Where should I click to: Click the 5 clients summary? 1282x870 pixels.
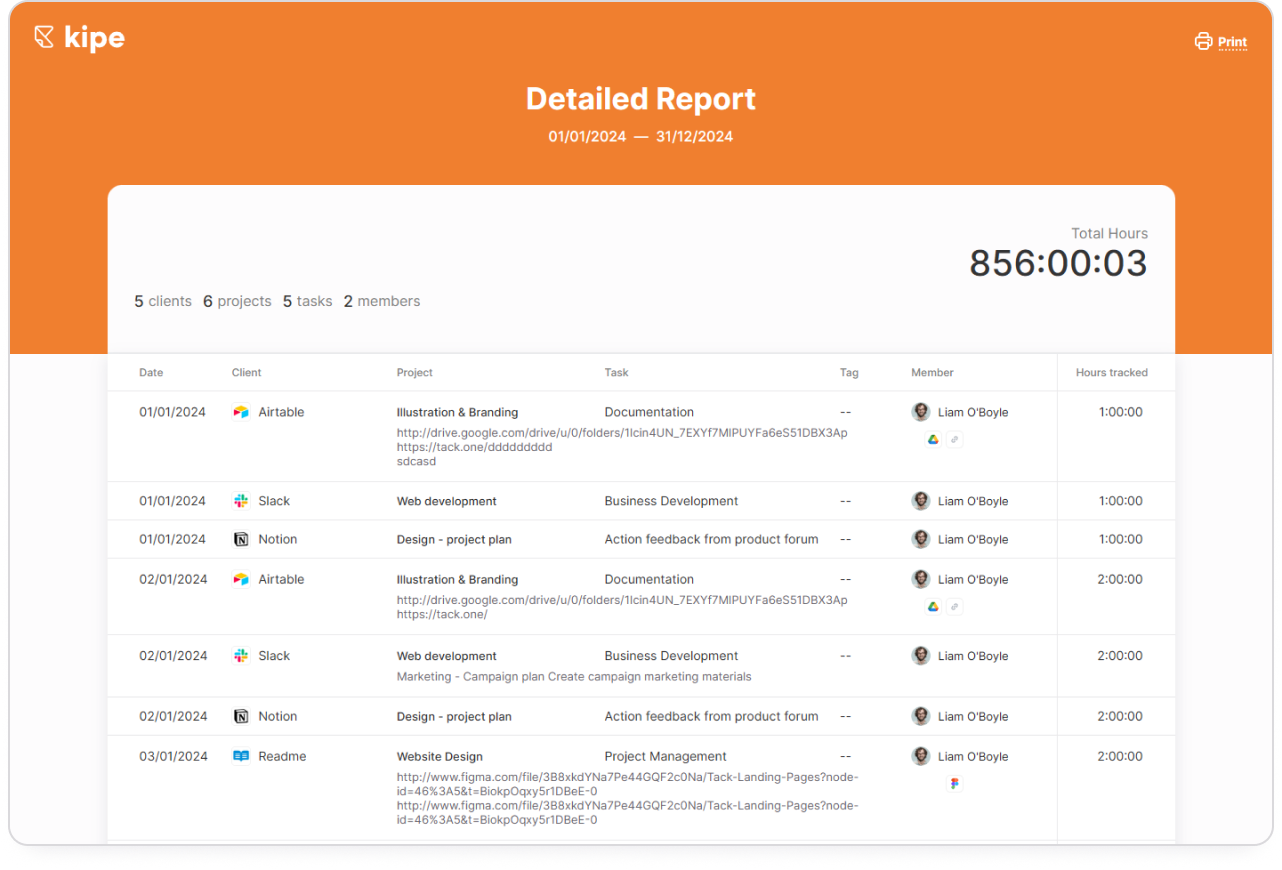[163, 301]
